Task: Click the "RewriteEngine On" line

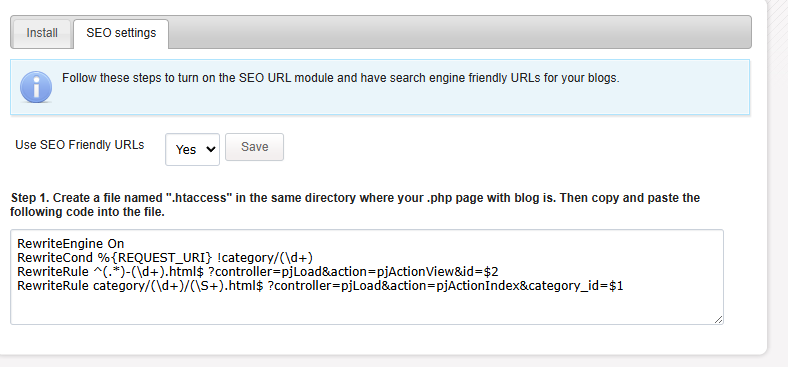Action: tap(70, 244)
